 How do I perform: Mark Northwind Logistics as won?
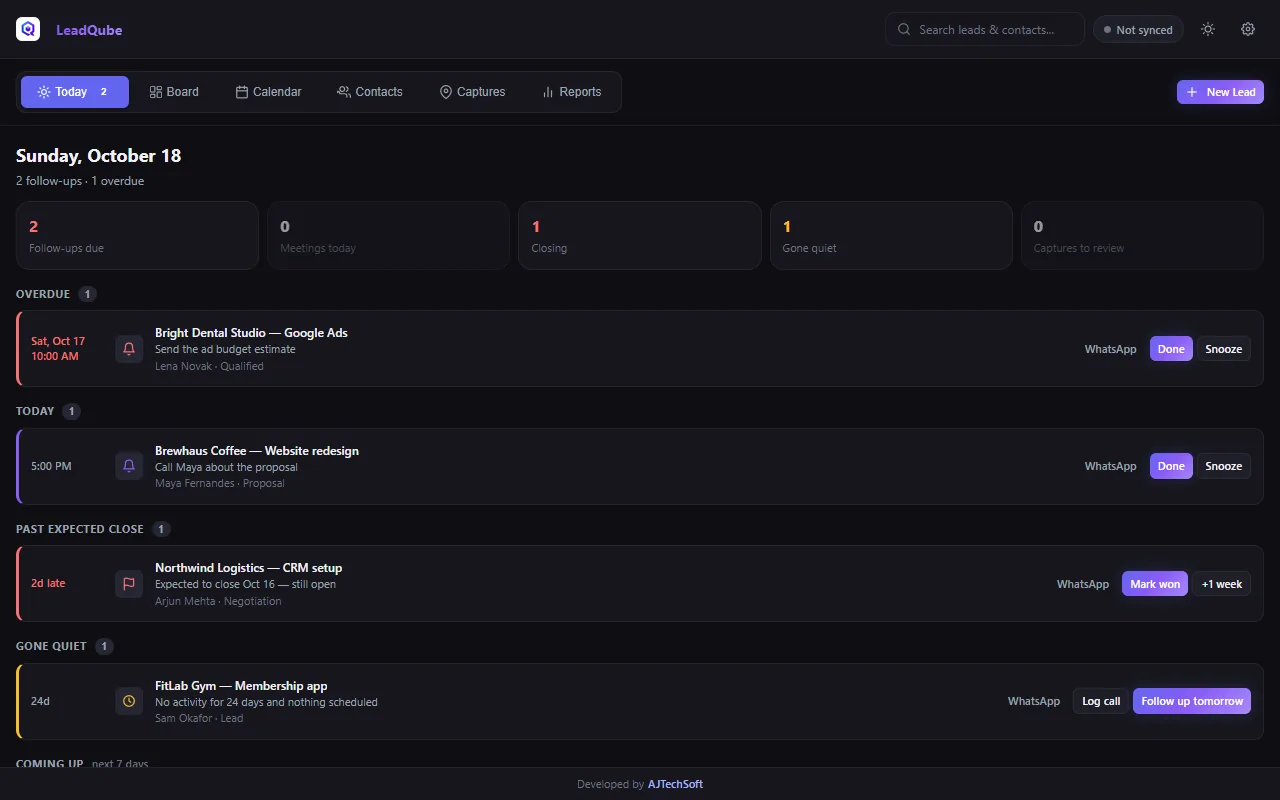click(x=1155, y=584)
